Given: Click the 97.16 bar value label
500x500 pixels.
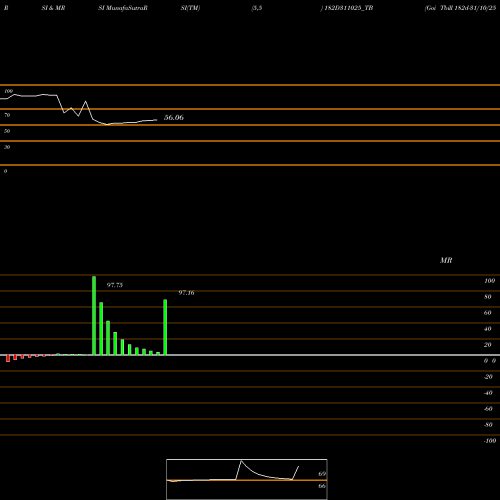Looking at the screenshot, I should tap(186, 293).
